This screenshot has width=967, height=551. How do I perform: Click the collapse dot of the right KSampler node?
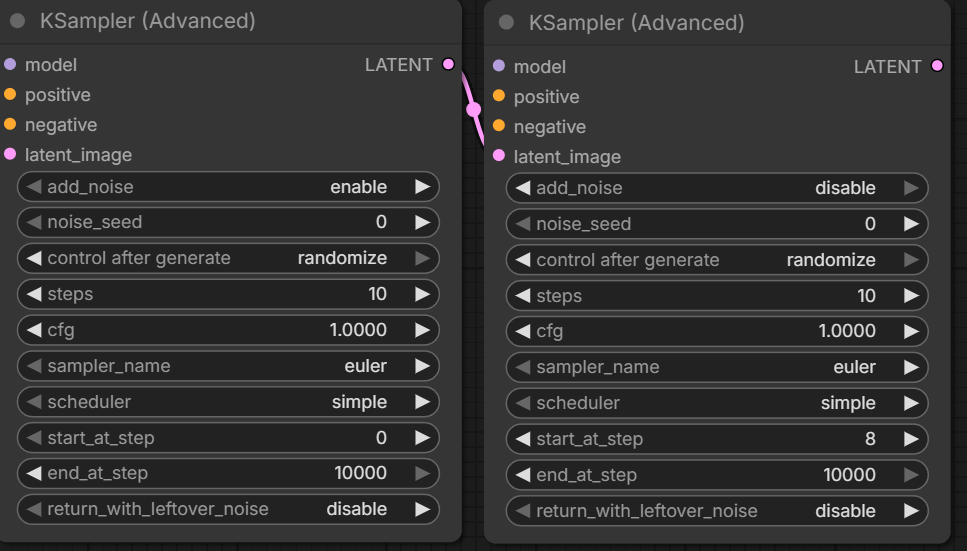click(506, 23)
